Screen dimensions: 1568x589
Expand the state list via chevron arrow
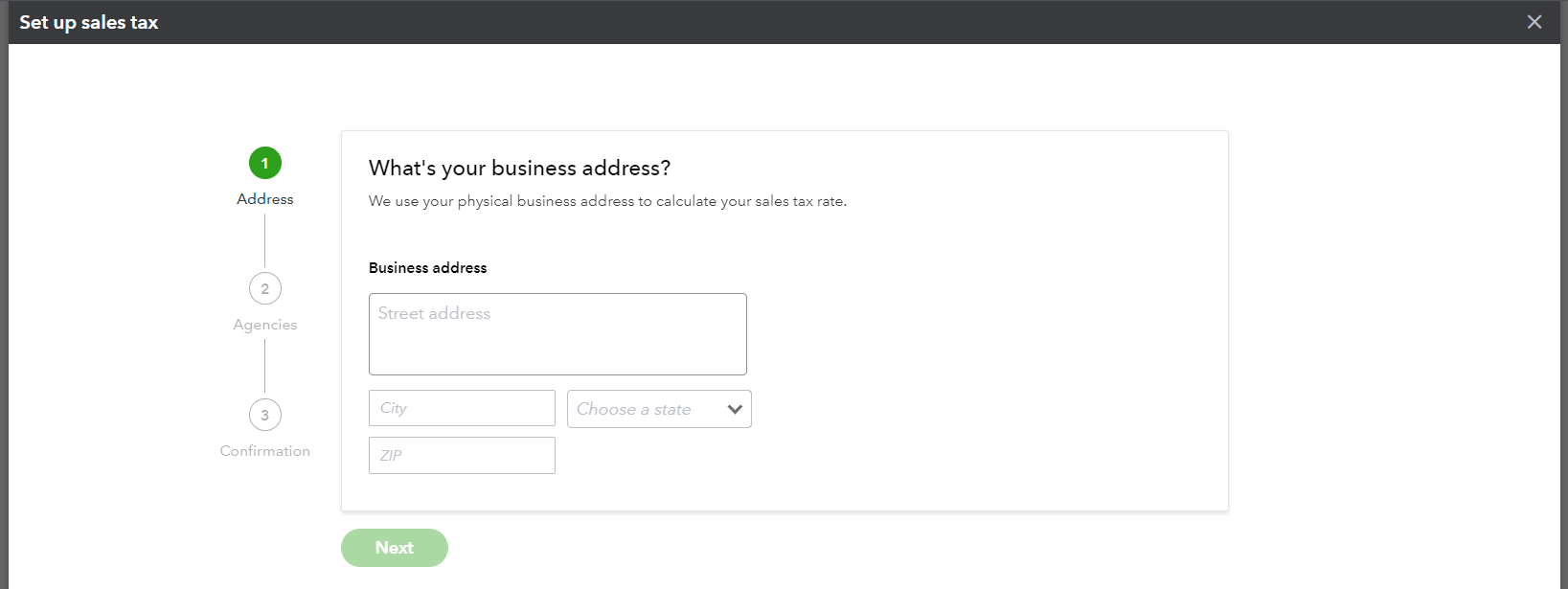tap(735, 409)
